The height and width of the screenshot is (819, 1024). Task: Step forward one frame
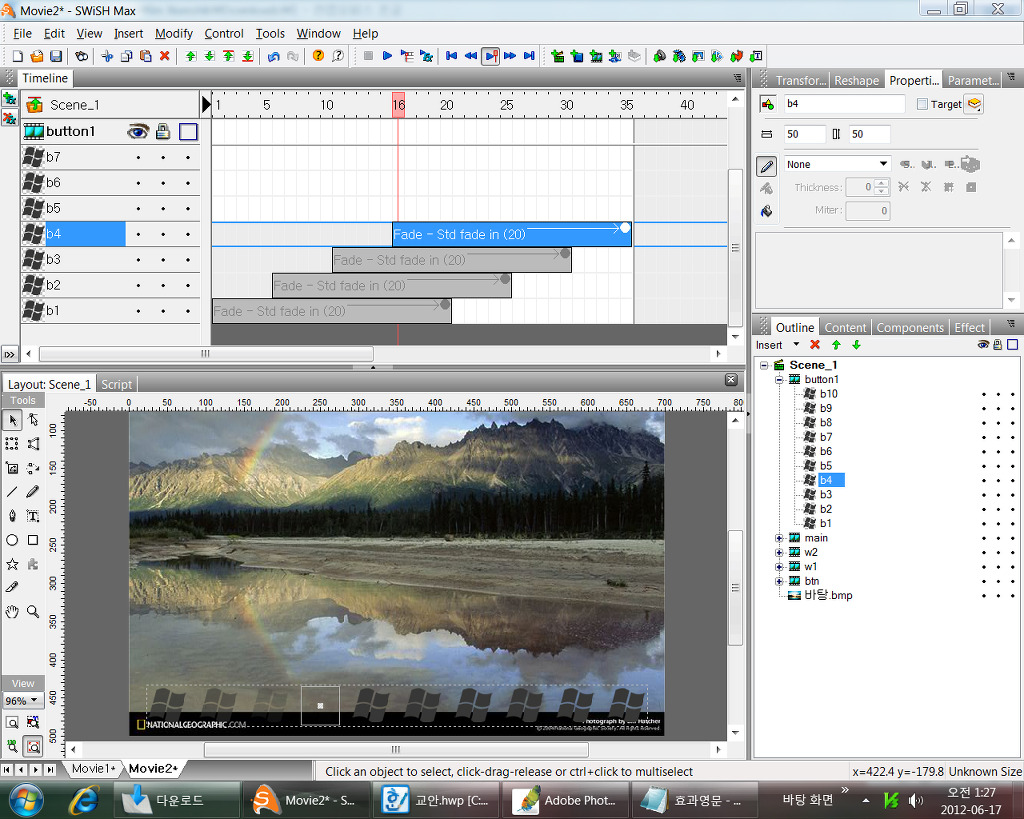coord(510,56)
